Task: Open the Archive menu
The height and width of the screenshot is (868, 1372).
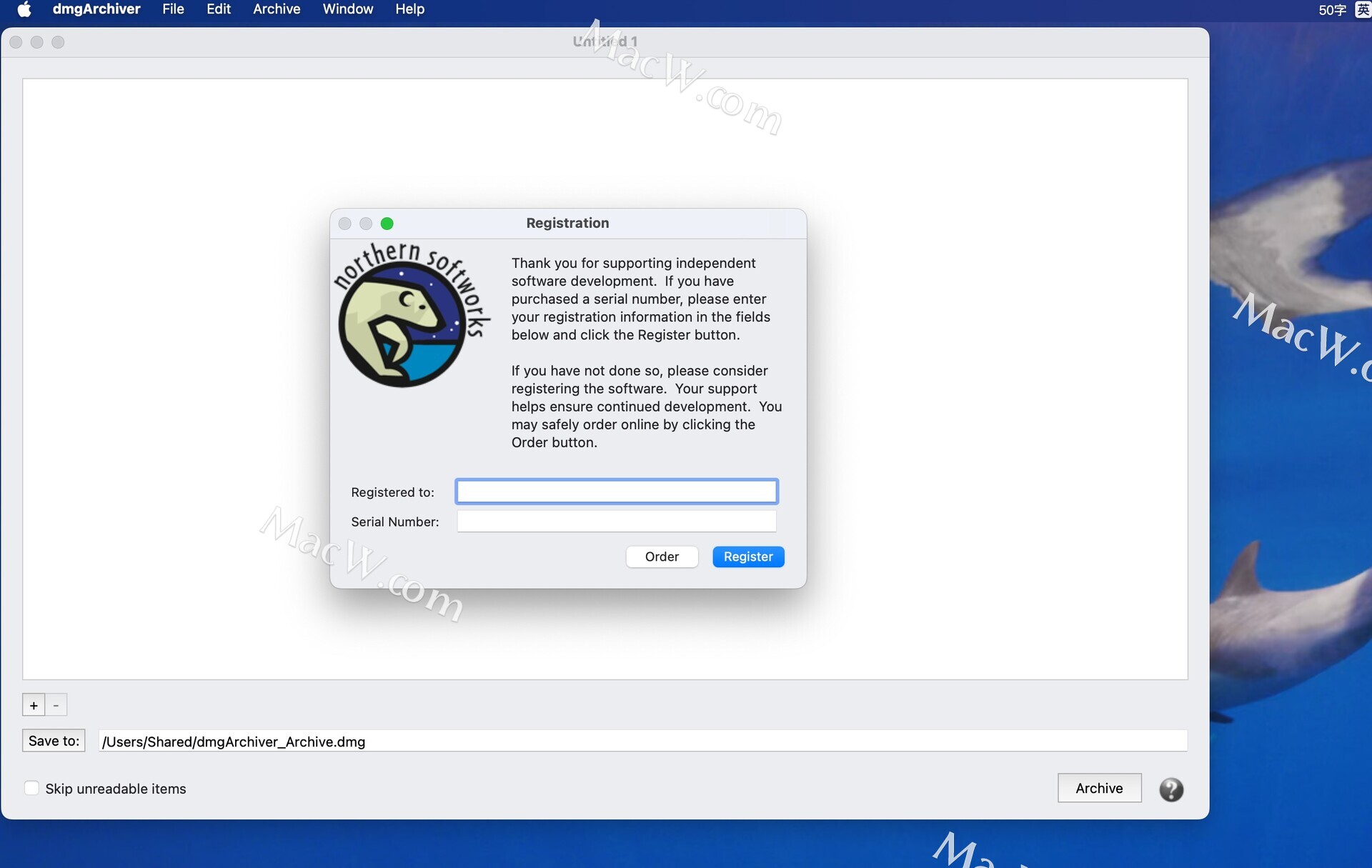Action: pos(277,9)
